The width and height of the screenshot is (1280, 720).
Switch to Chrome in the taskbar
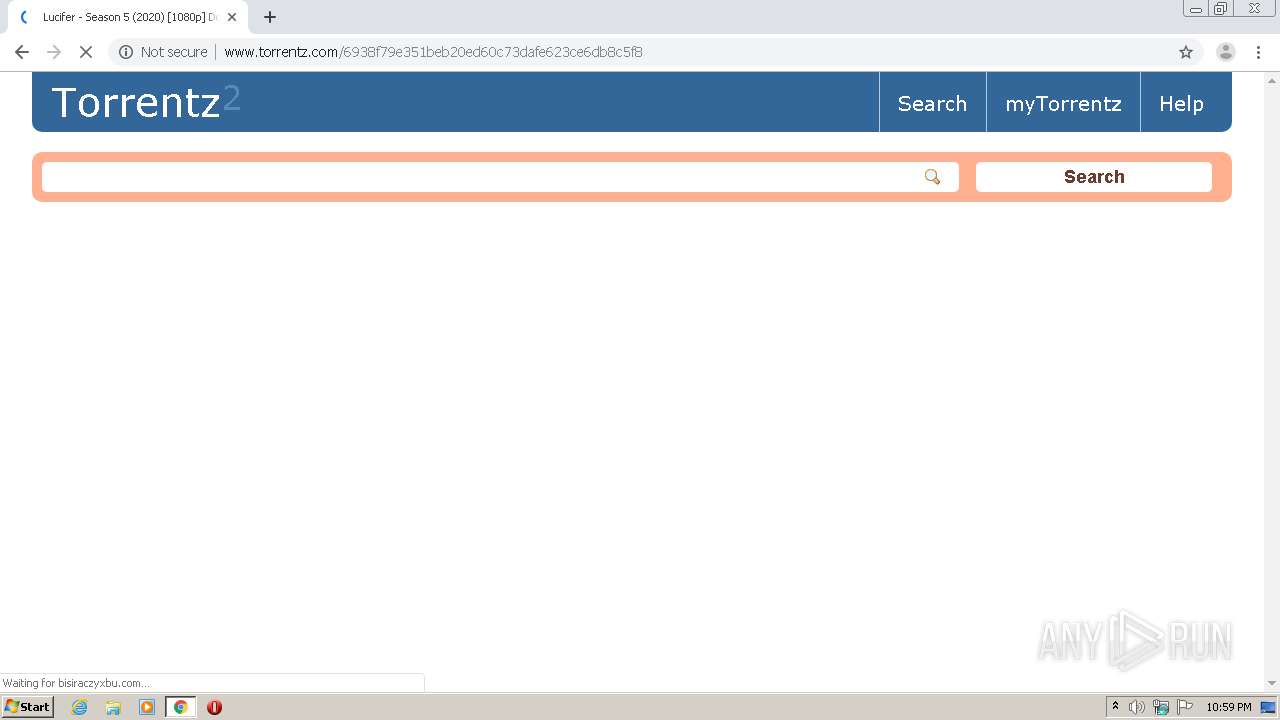click(x=181, y=707)
